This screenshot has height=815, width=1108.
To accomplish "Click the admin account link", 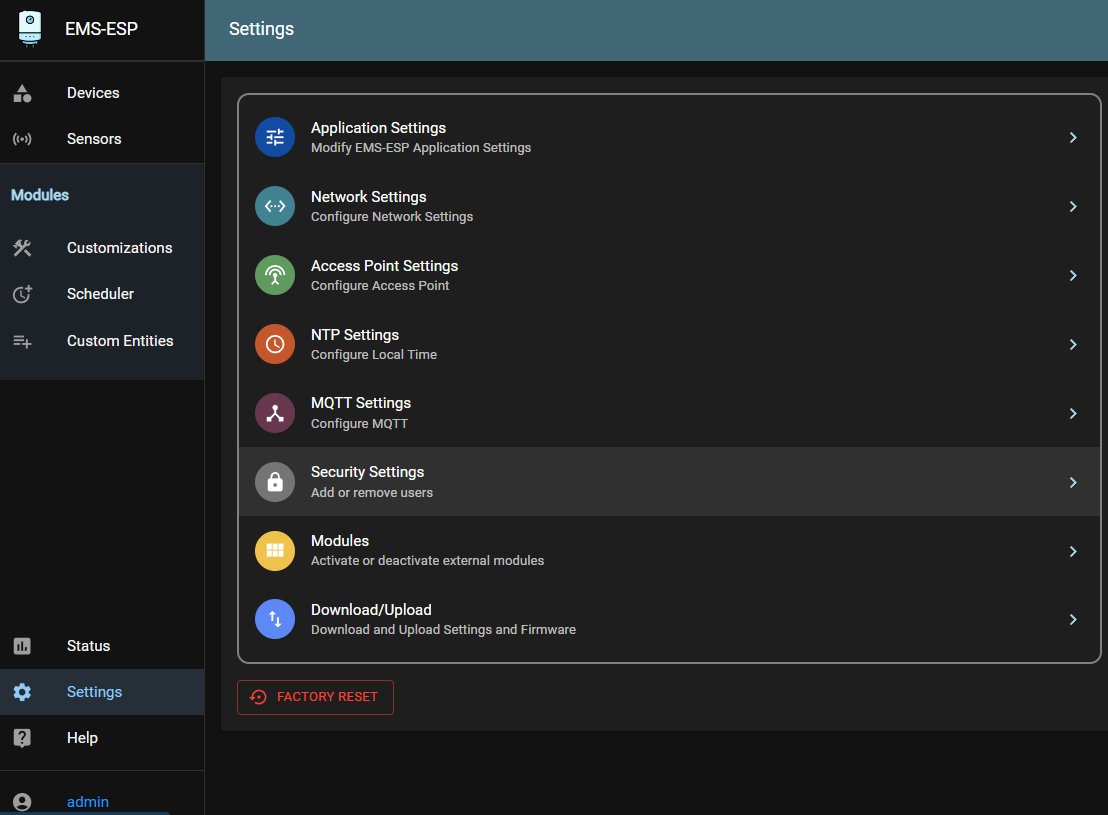I will (x=87, y=801).
